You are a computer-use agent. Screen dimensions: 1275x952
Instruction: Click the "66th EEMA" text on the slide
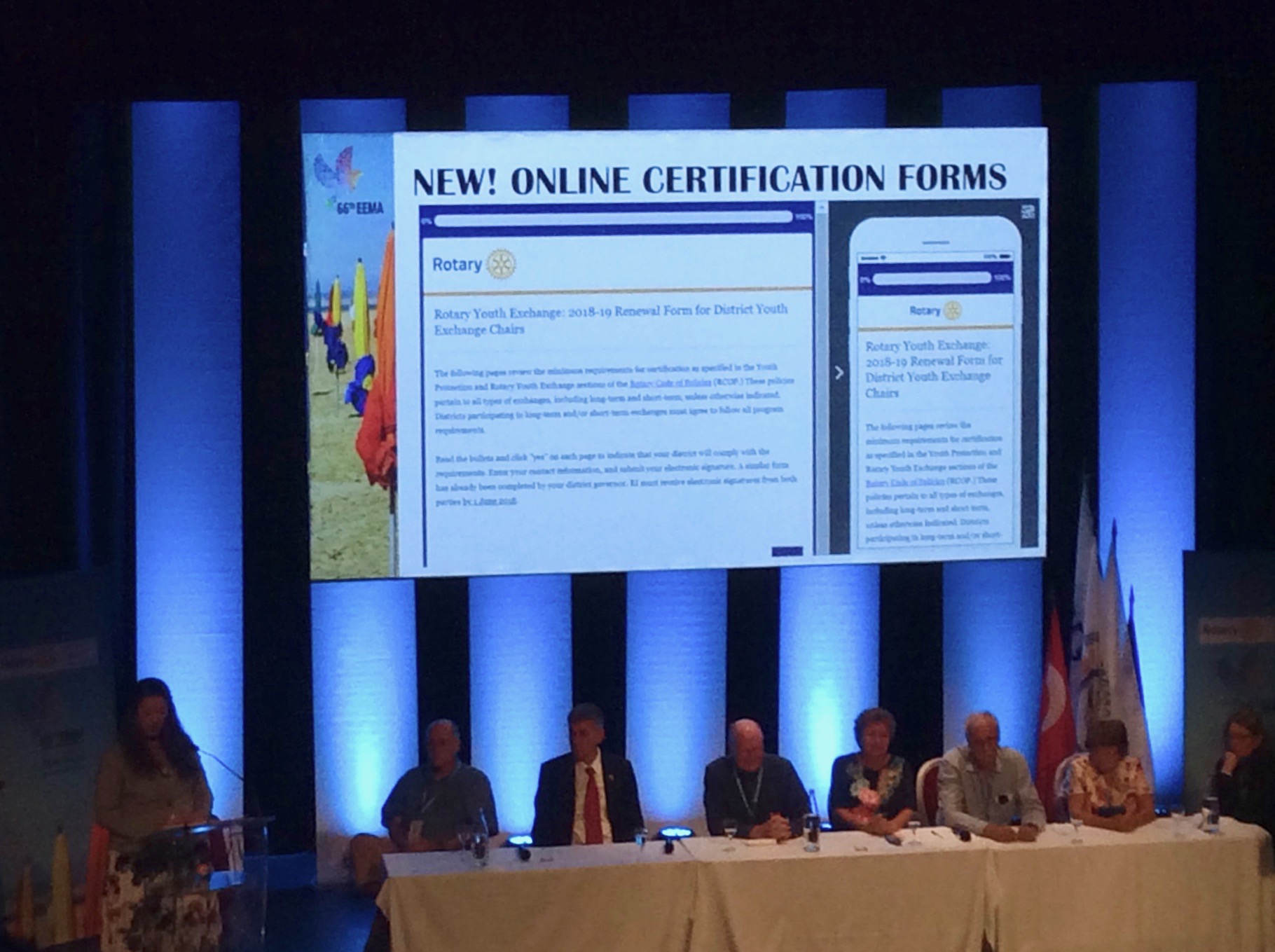click(x=359, y=208)
